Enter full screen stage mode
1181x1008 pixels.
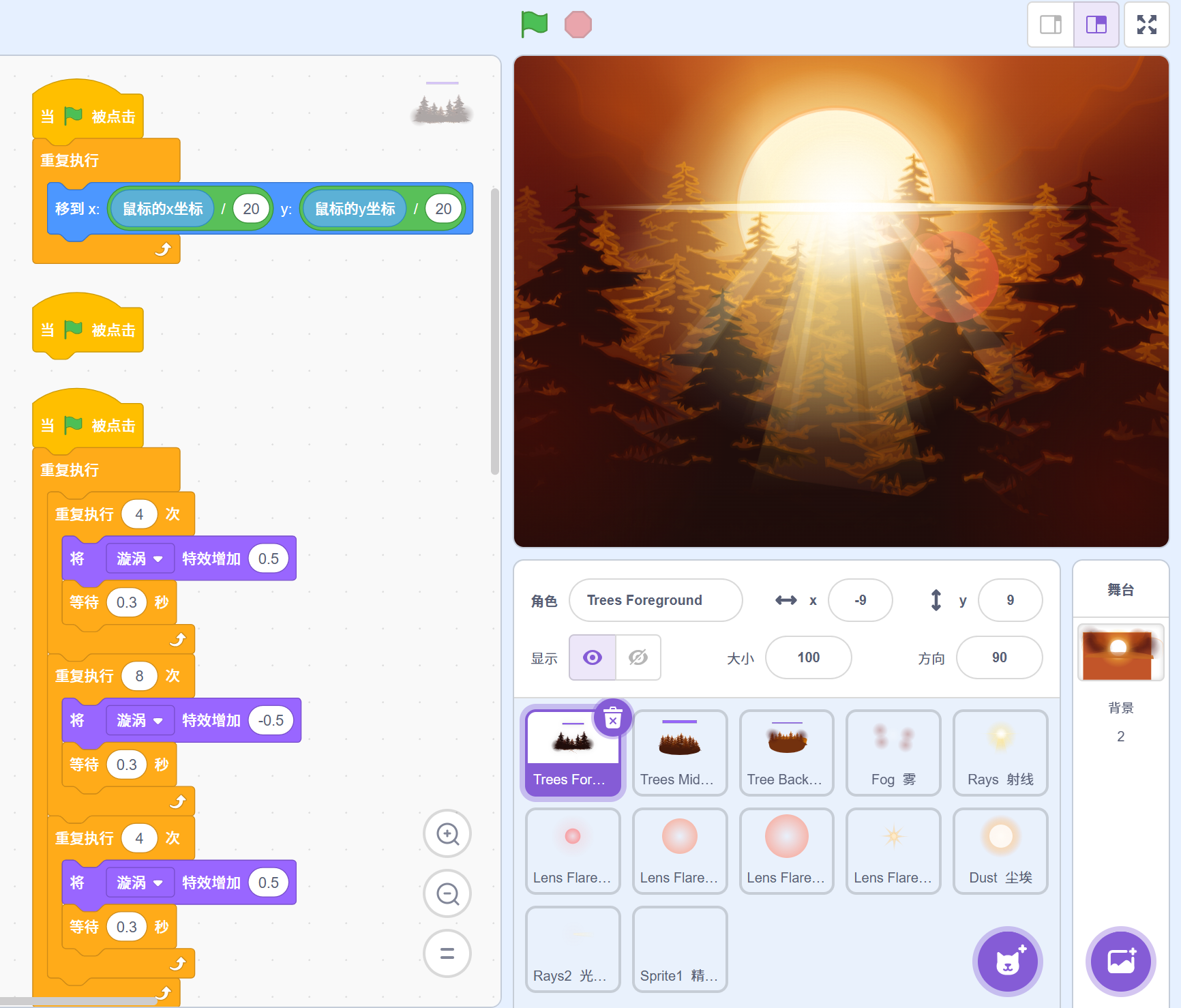(1146, 25)
